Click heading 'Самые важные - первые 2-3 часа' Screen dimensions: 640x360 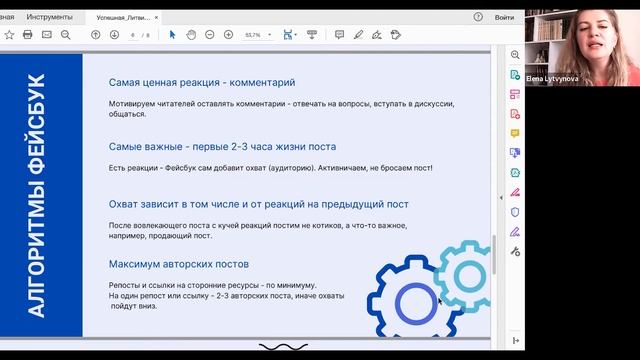pos(222,147)
